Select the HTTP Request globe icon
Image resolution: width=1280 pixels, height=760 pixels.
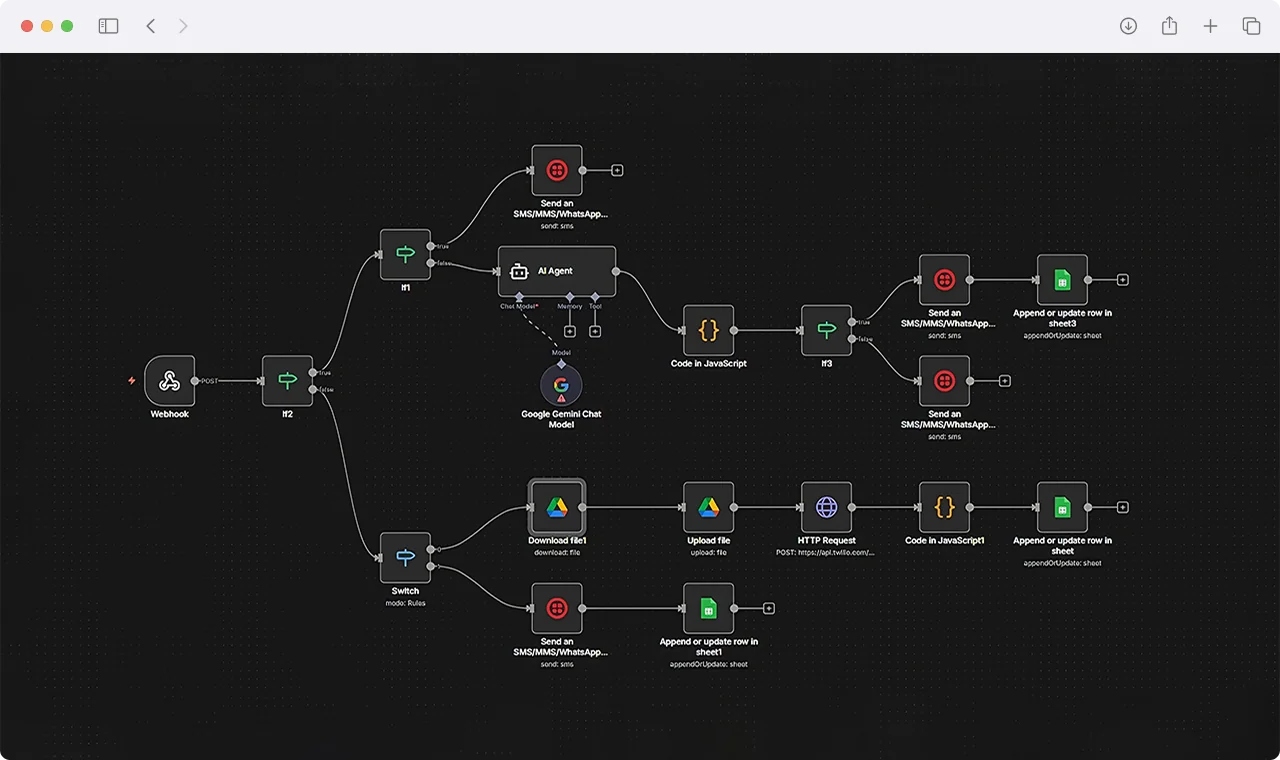tap(827, 507)
